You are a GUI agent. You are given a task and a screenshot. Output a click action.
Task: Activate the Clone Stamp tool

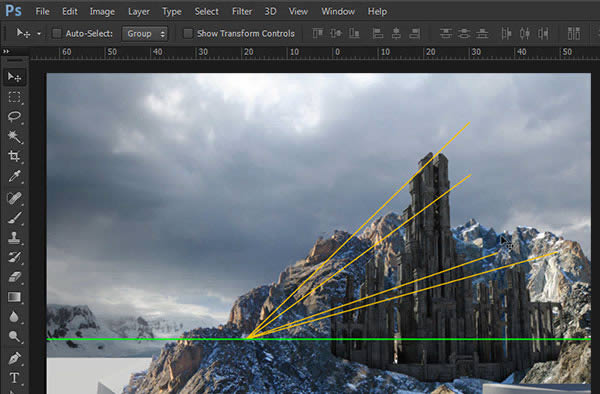click(x=15, y=238)
